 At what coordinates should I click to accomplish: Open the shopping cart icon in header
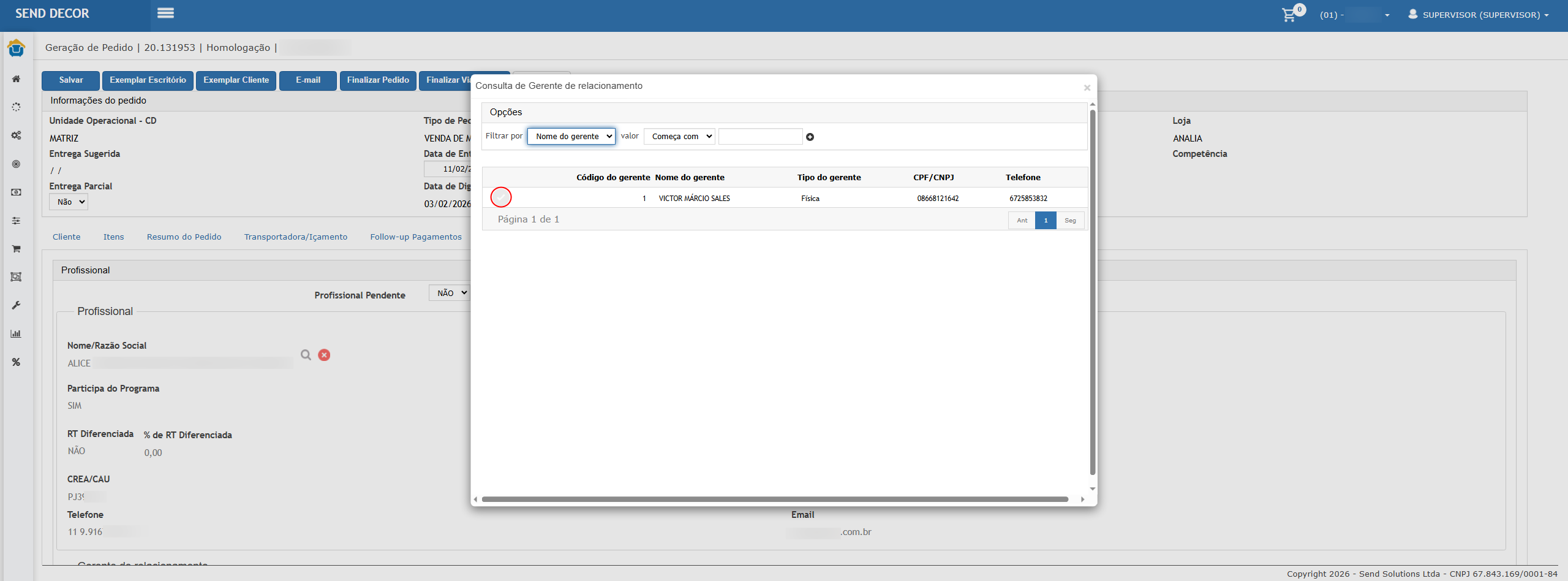click(x=1289, y=14)
